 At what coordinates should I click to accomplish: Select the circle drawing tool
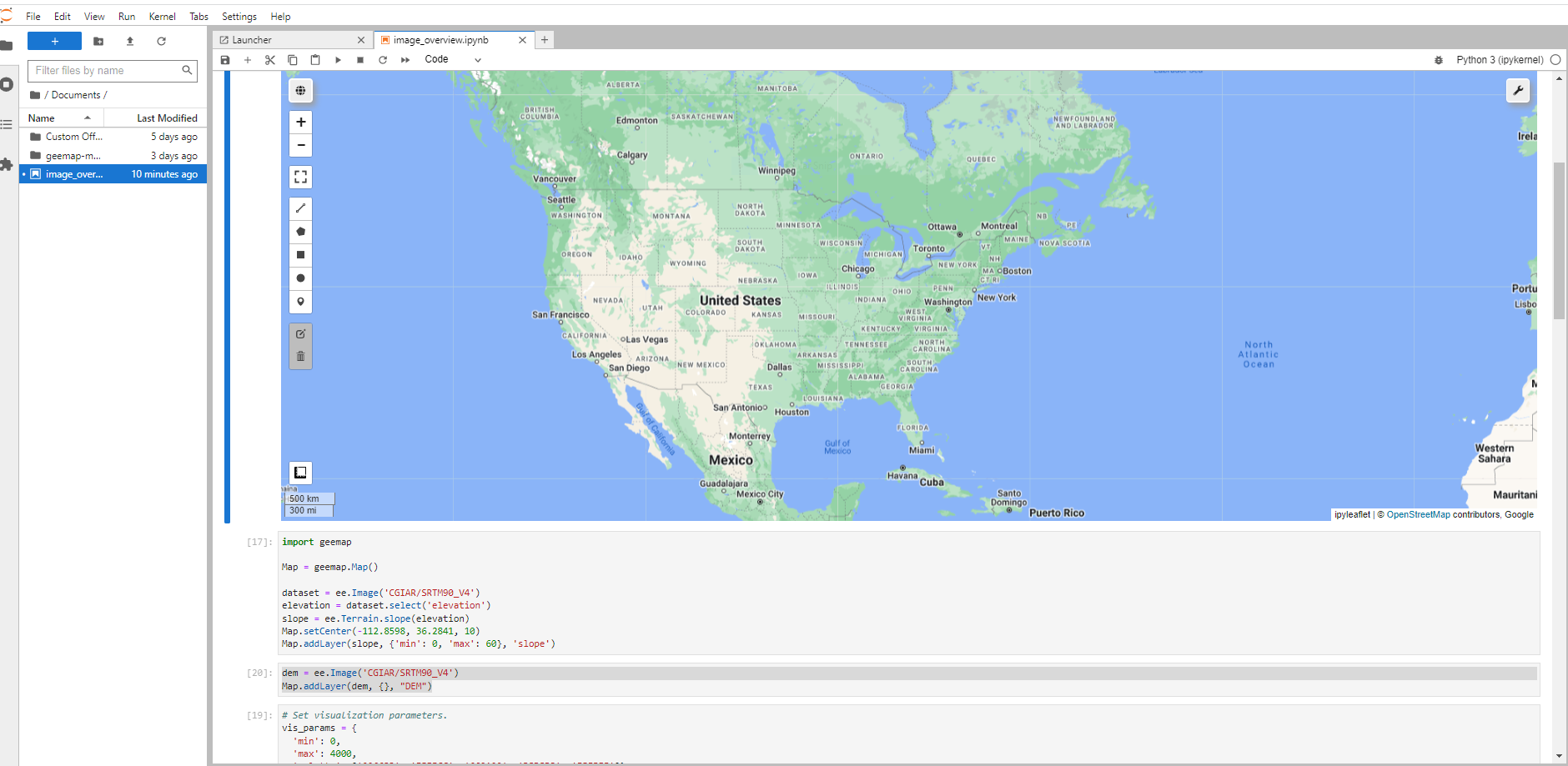point(300,278)
